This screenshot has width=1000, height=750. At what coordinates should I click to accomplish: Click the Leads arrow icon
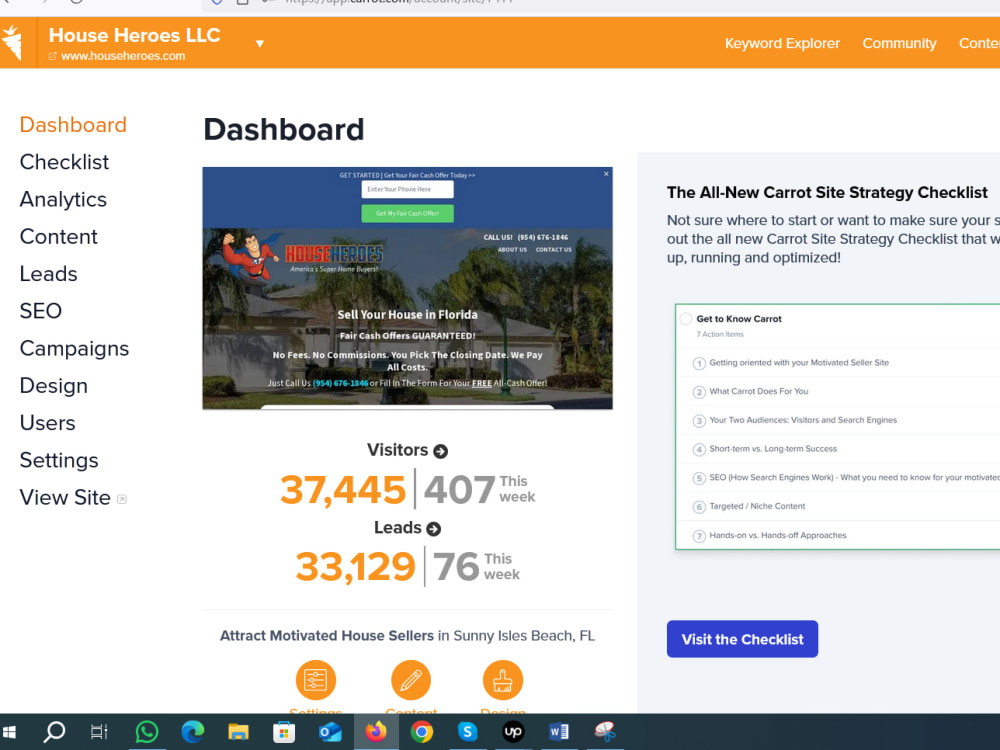coord(434,529)
